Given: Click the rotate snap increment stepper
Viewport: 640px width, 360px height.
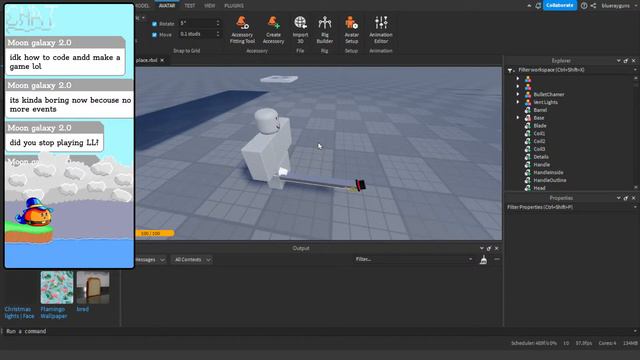Looking at the screenshot, I should point(218,23).
